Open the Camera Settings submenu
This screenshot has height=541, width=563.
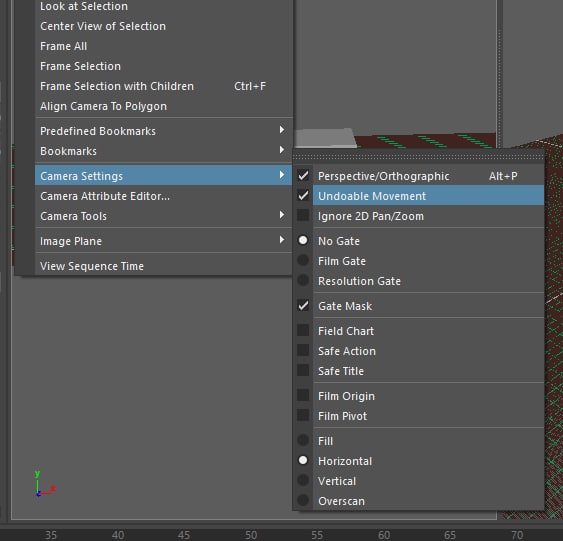coord(164,176)
